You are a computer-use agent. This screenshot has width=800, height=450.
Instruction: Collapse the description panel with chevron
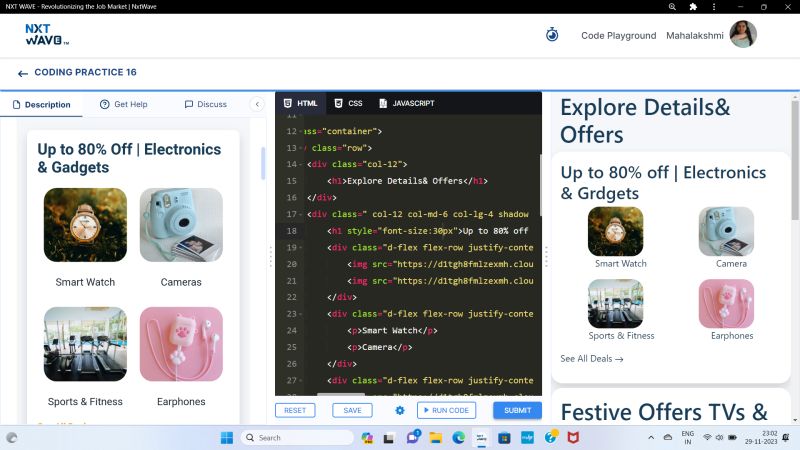(x=257, y=104)
